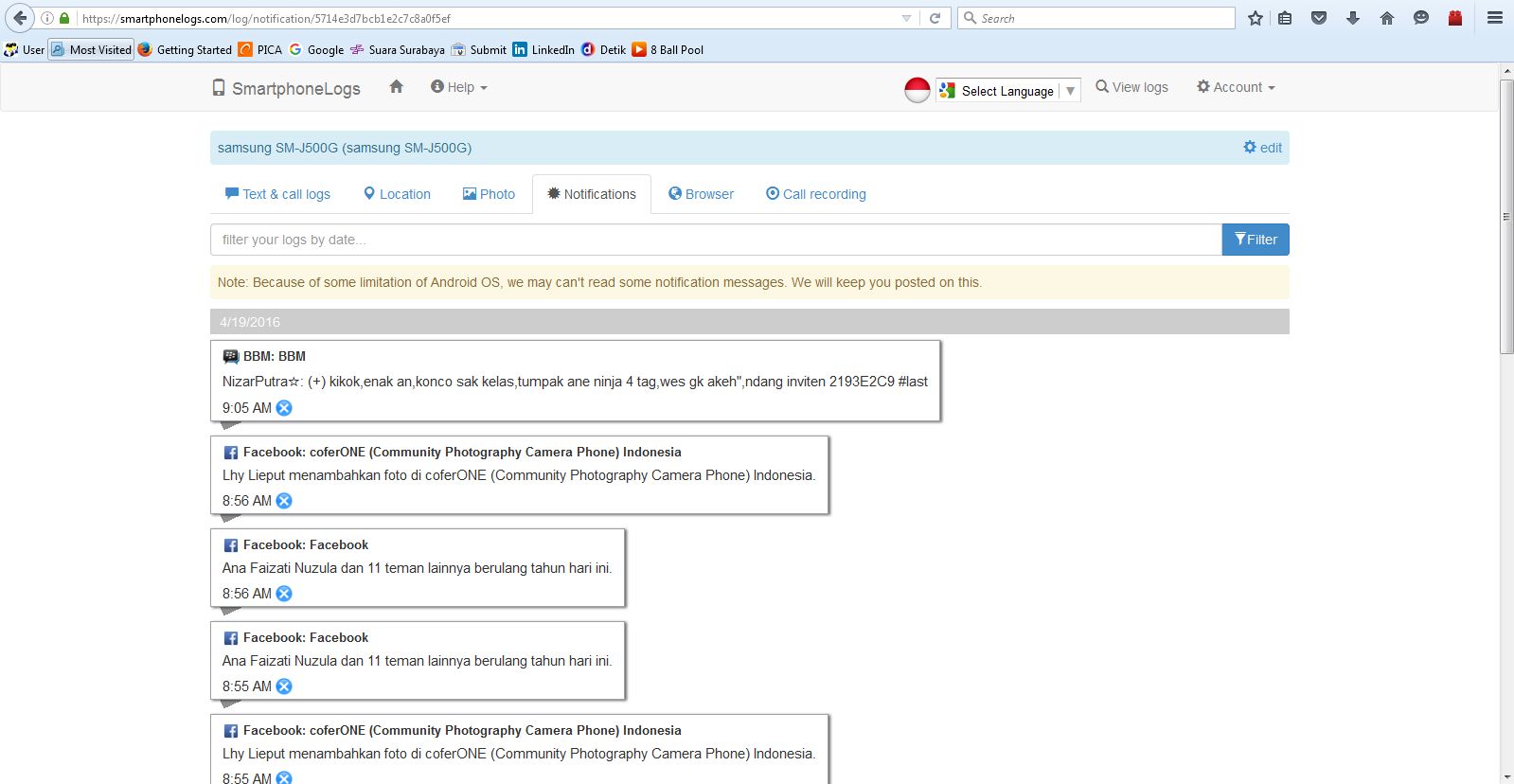
Task: Open the Getting Started bookmark
Action: [185, 49]
